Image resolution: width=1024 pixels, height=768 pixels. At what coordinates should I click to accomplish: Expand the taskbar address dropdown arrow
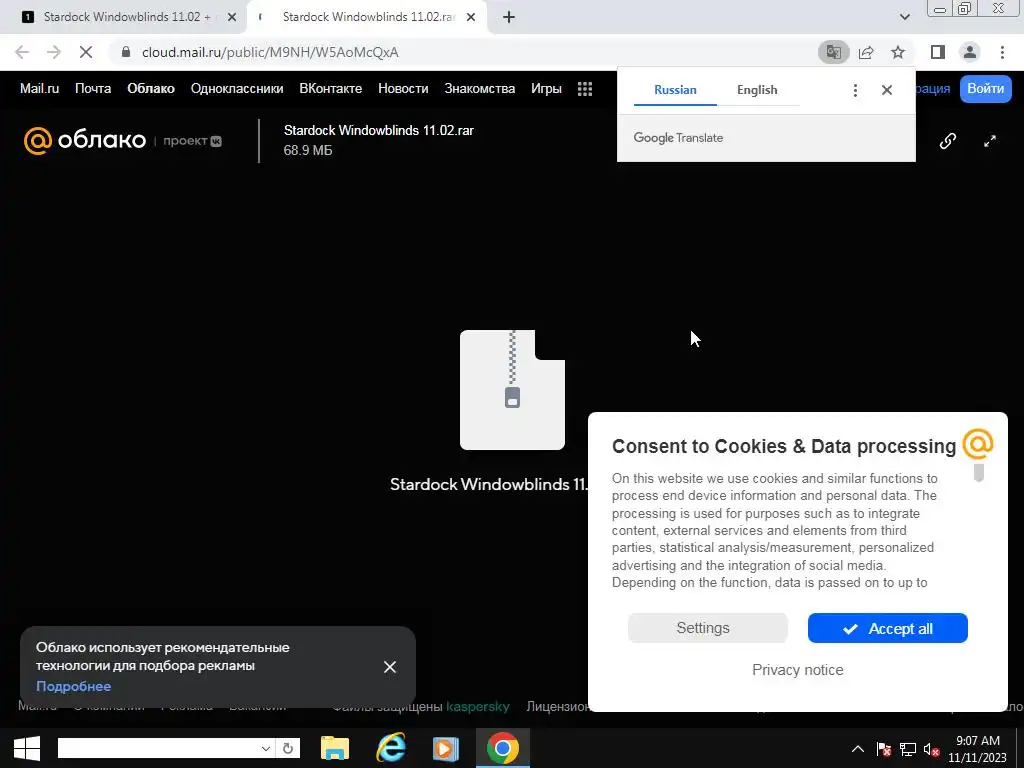[265, 748]
